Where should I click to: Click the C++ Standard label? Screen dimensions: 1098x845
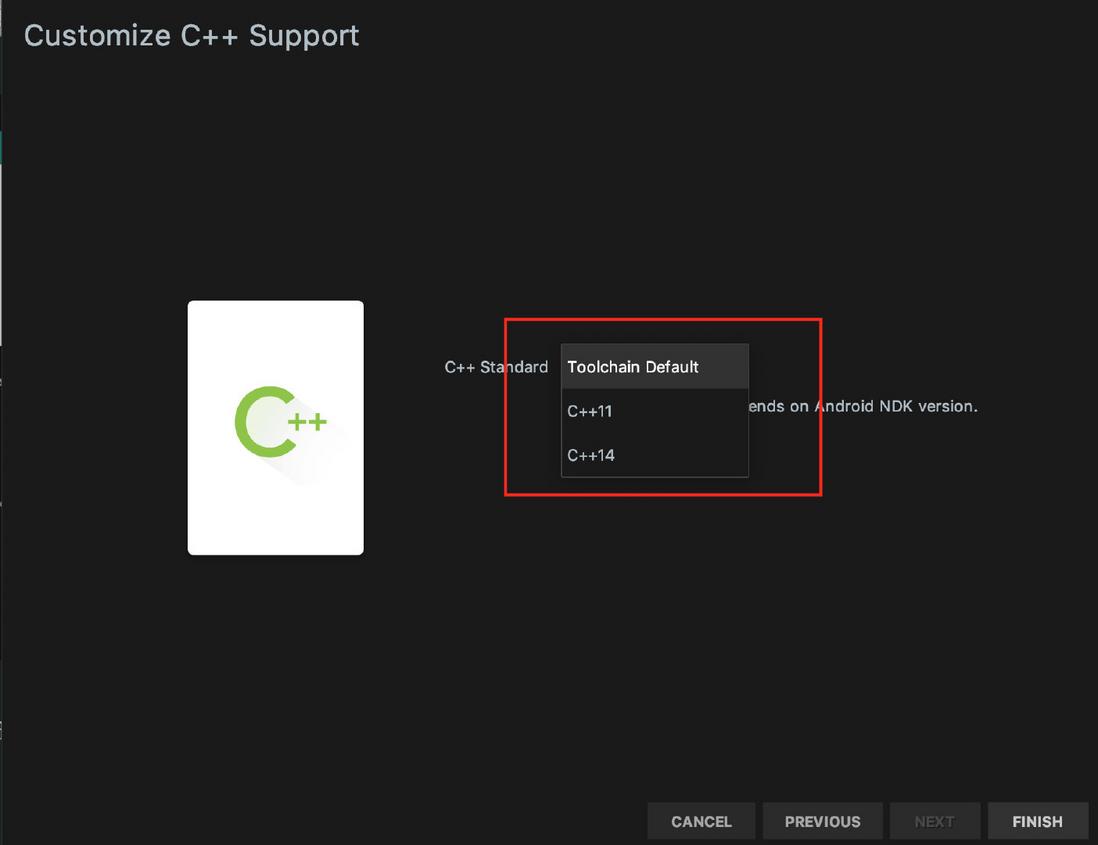[496, 367]
